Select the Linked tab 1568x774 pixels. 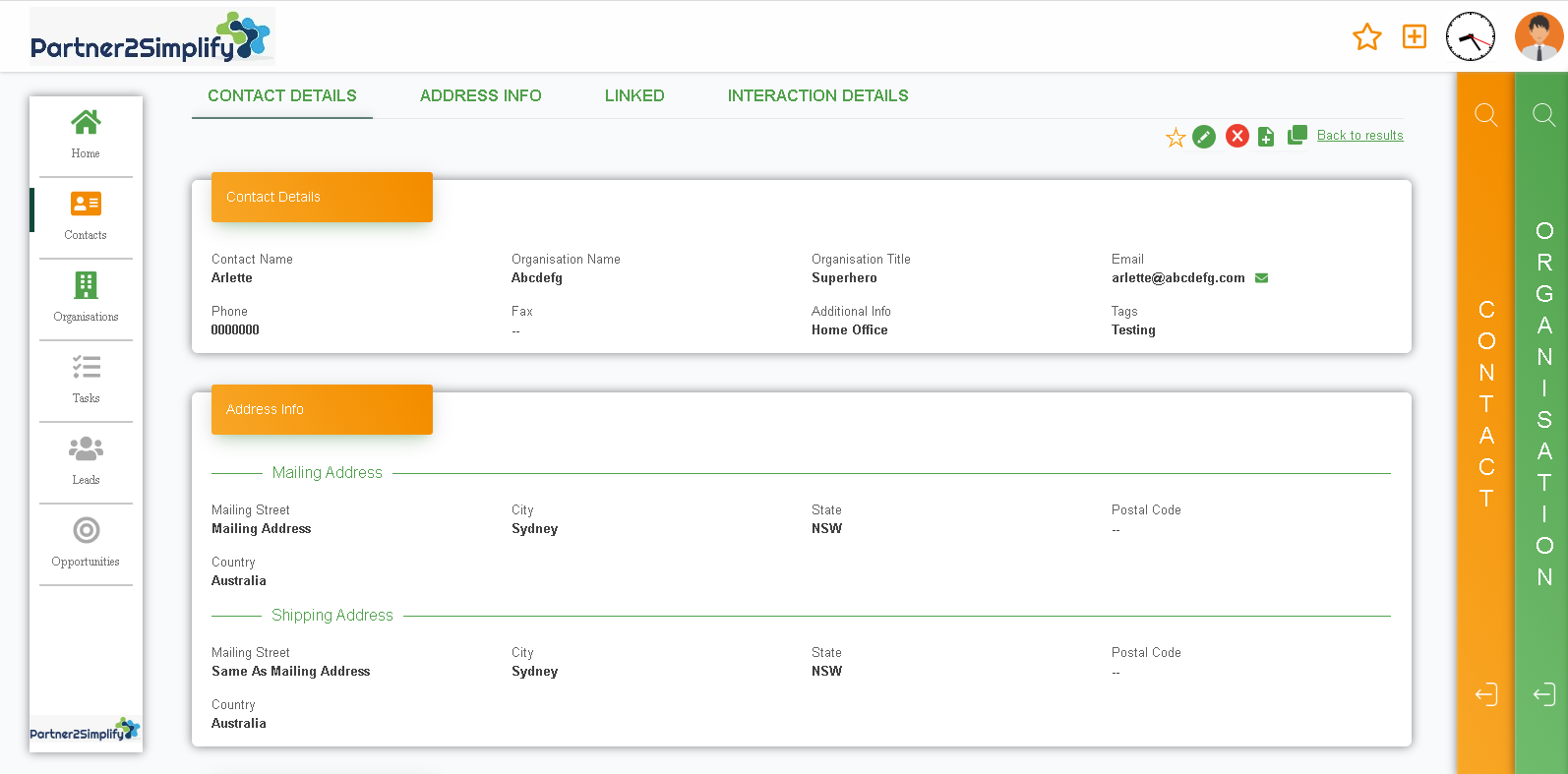pos(634,95)
